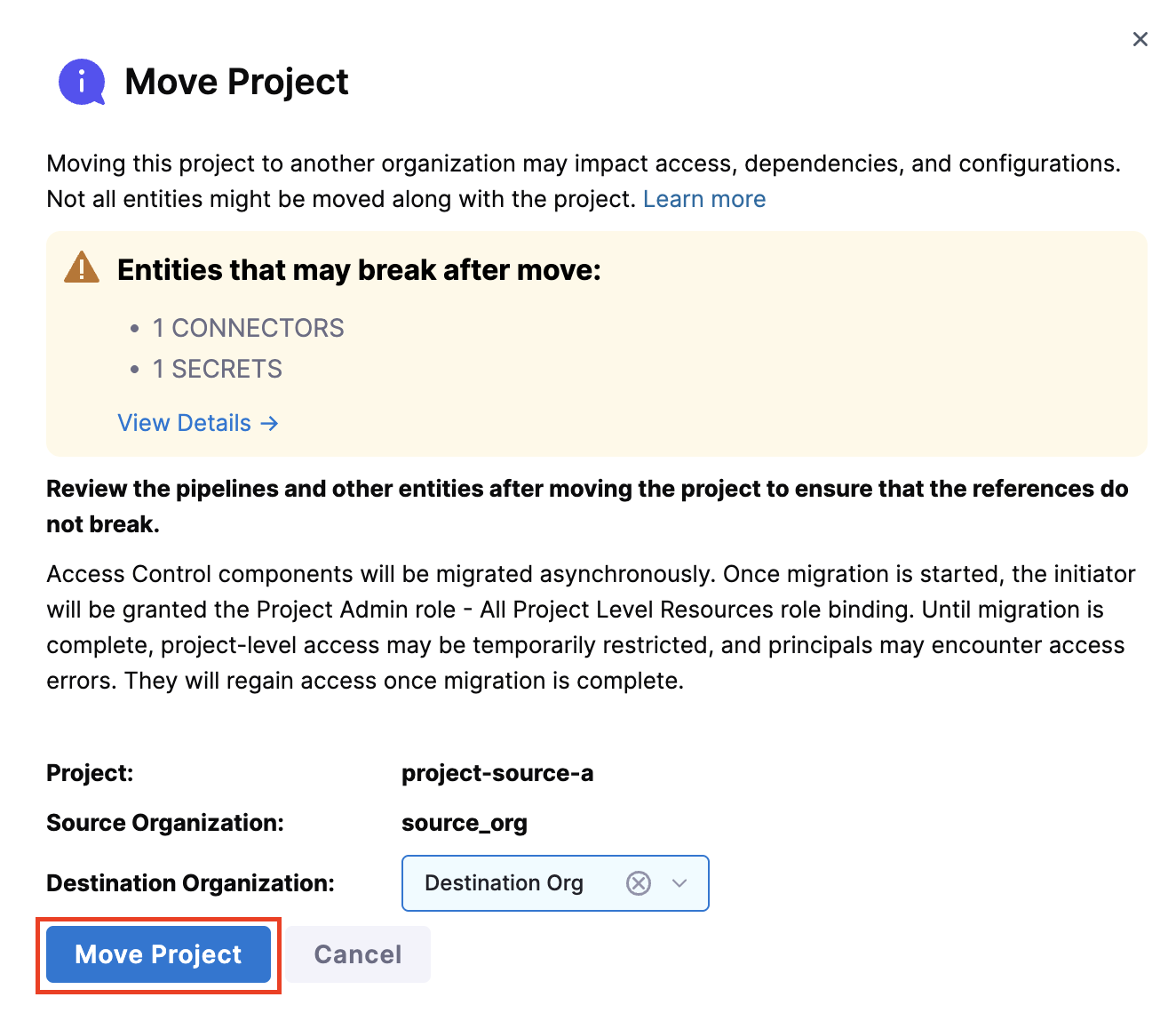The width and height of the screenshot is (1176, 1029).
Task: Select the project-source-a project name
Action: (497, 773)
